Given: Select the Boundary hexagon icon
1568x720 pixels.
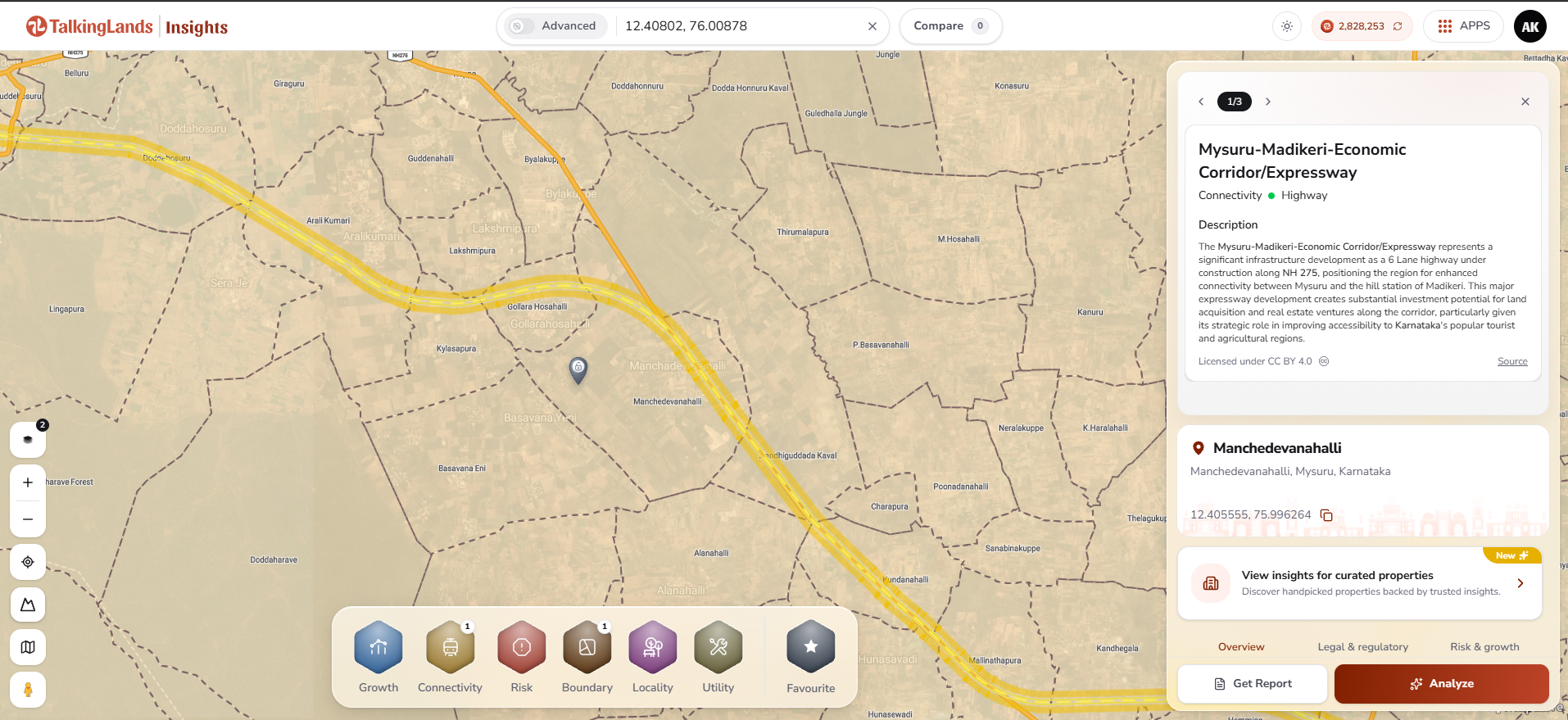Looking at the screenshot, I should click(587, 647).
